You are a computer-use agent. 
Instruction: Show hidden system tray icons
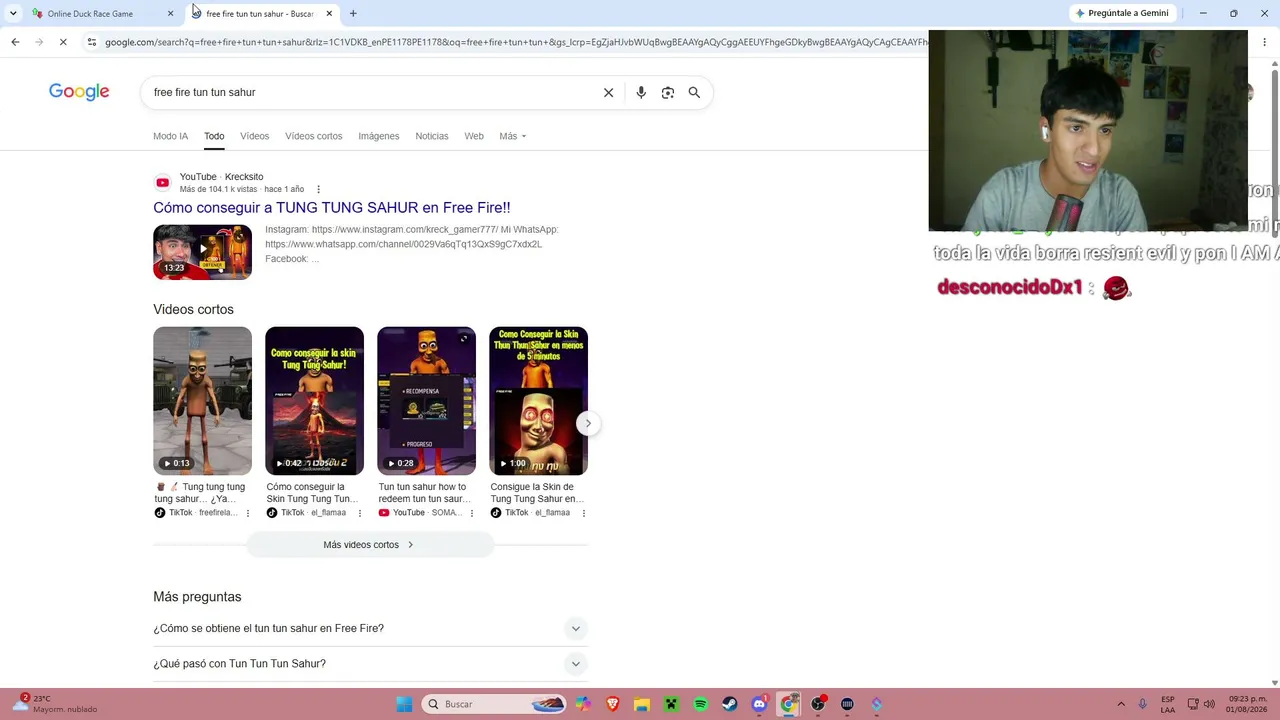point(1121,704)
